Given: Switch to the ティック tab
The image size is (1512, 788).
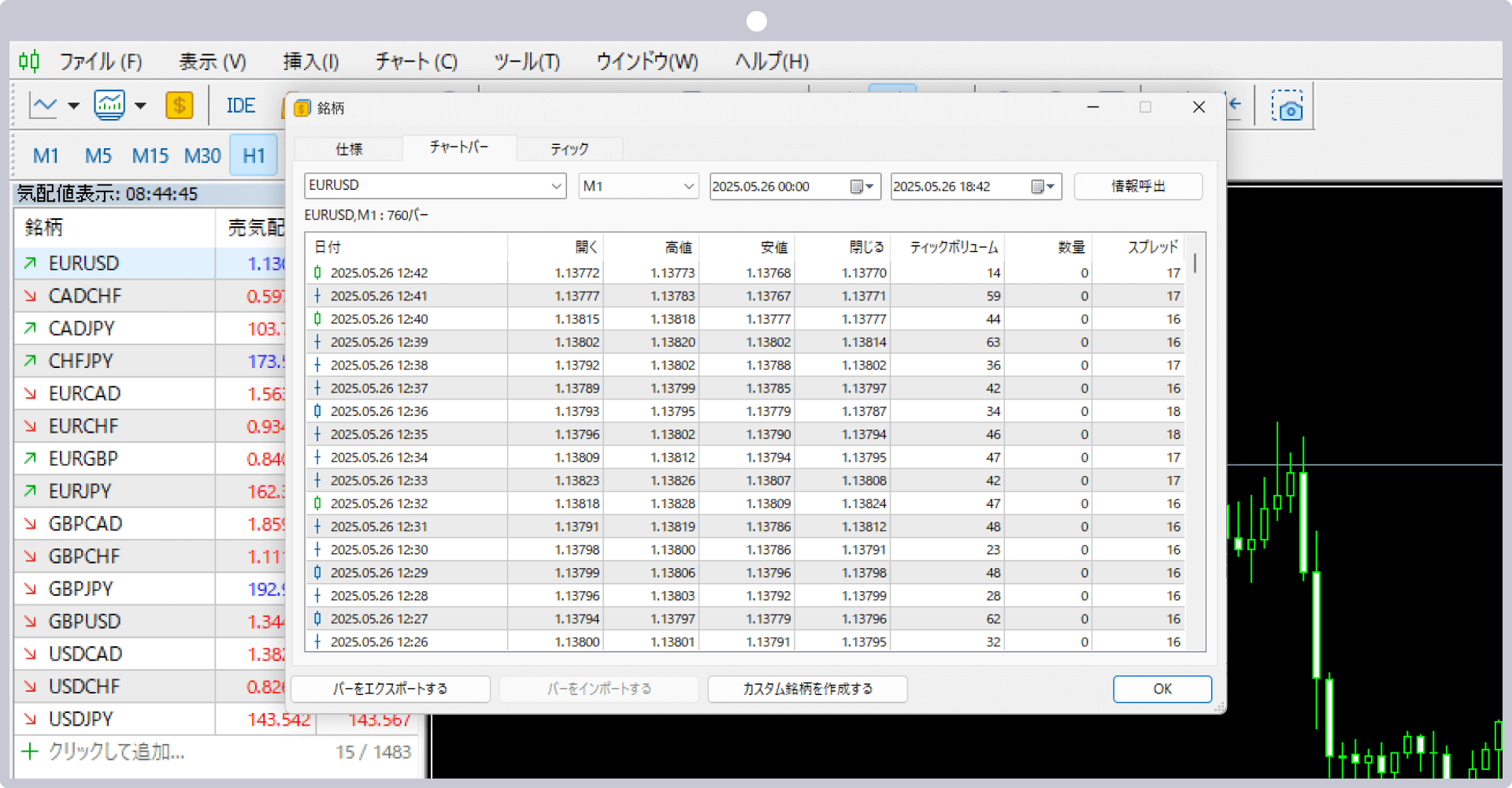Looking at the screenshot, I should coord(569,149).
